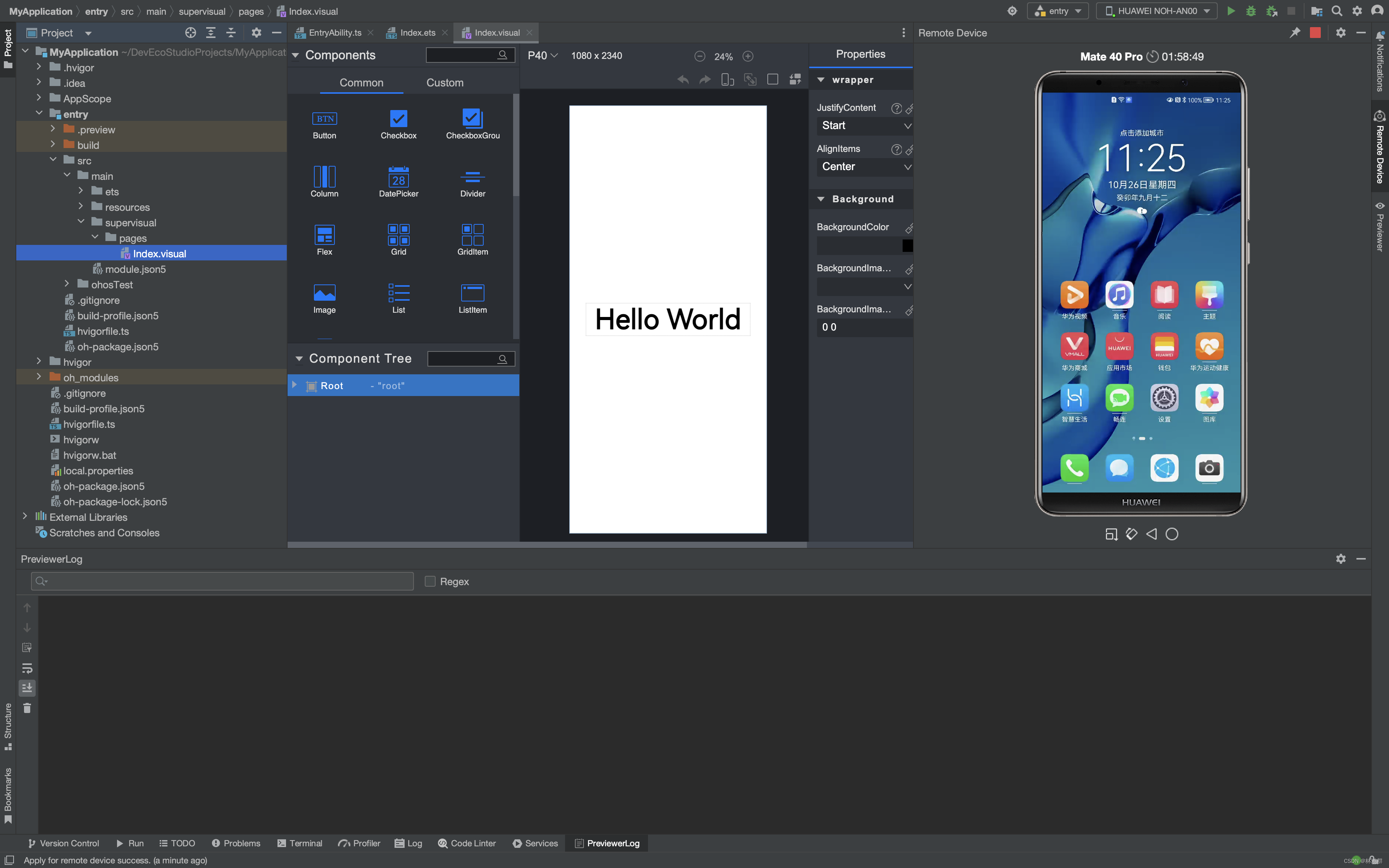Screen dimensions: 1389x868
Task: Pick the DatePicker component icon
Action: pyautogui.click(x=398, y=177)
